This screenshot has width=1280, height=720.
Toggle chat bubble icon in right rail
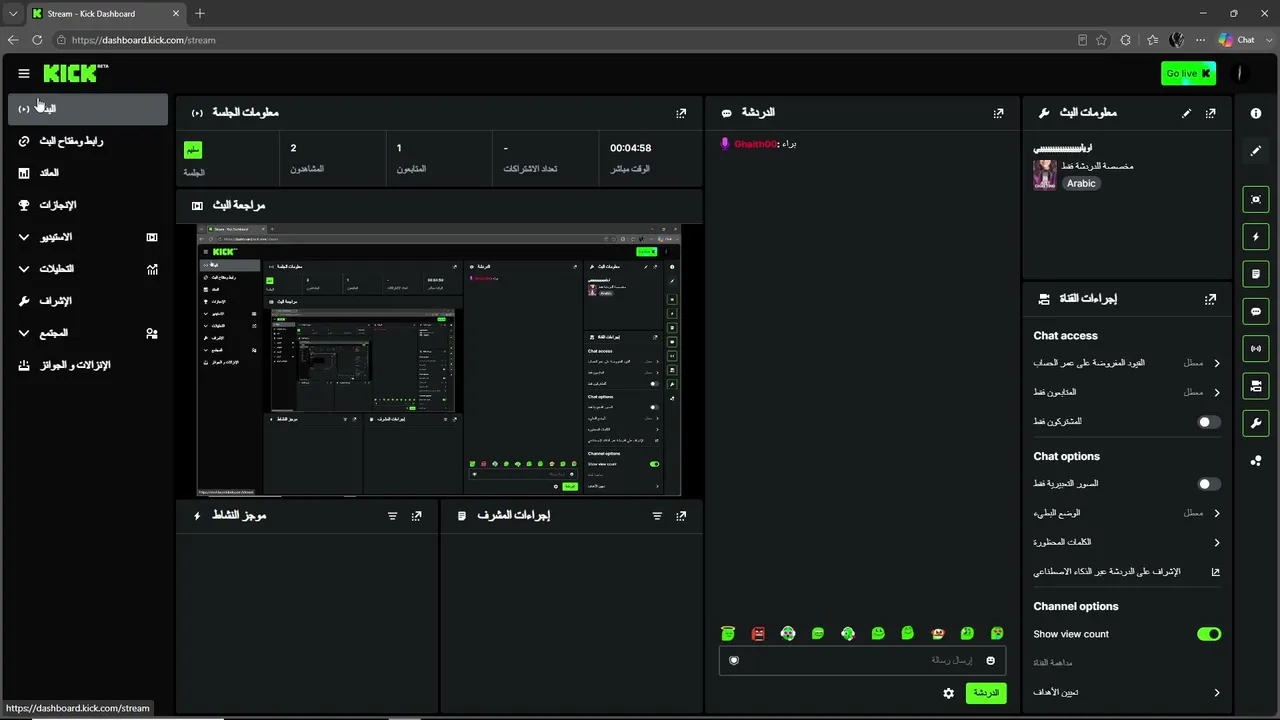[x=1256, y=311]
